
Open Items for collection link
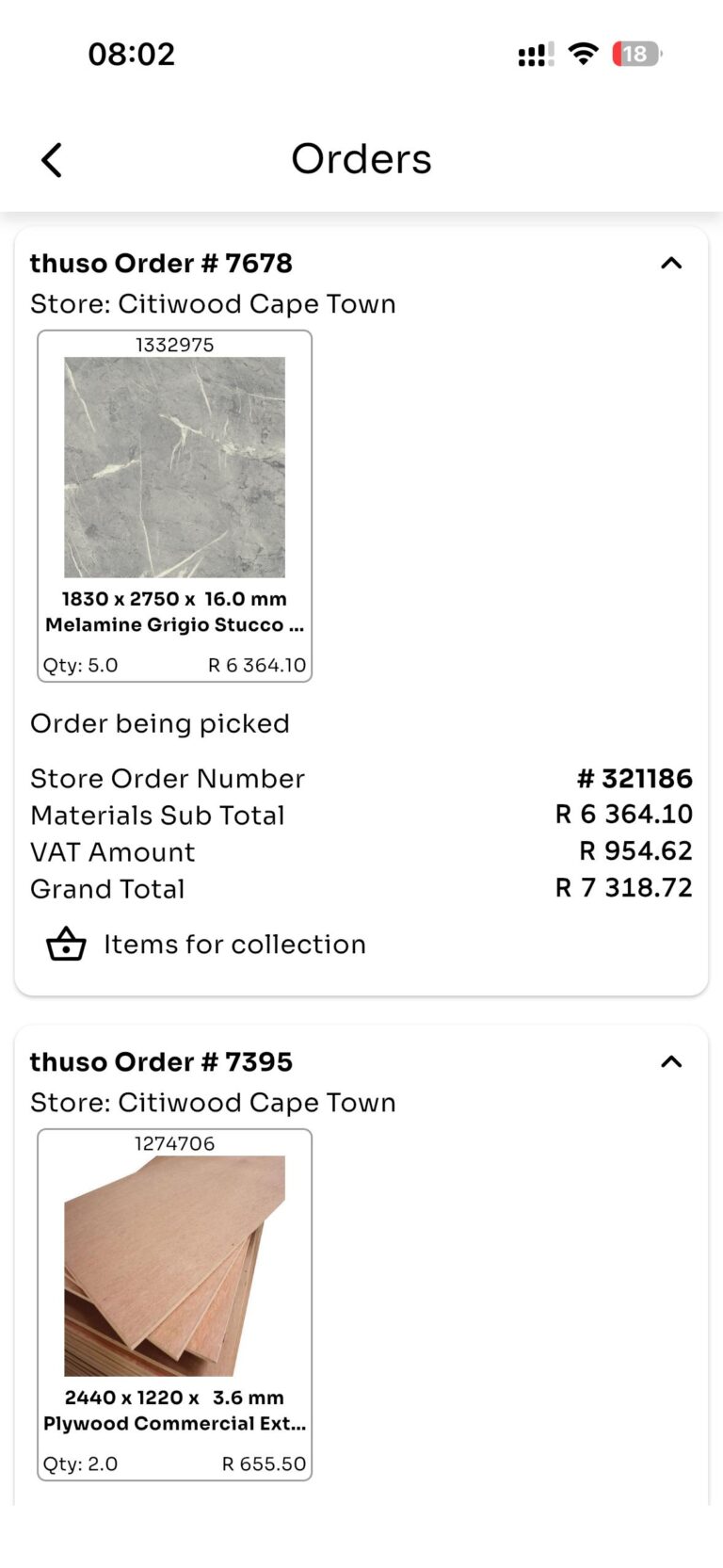pyautogui.click(x=234, y=945)
